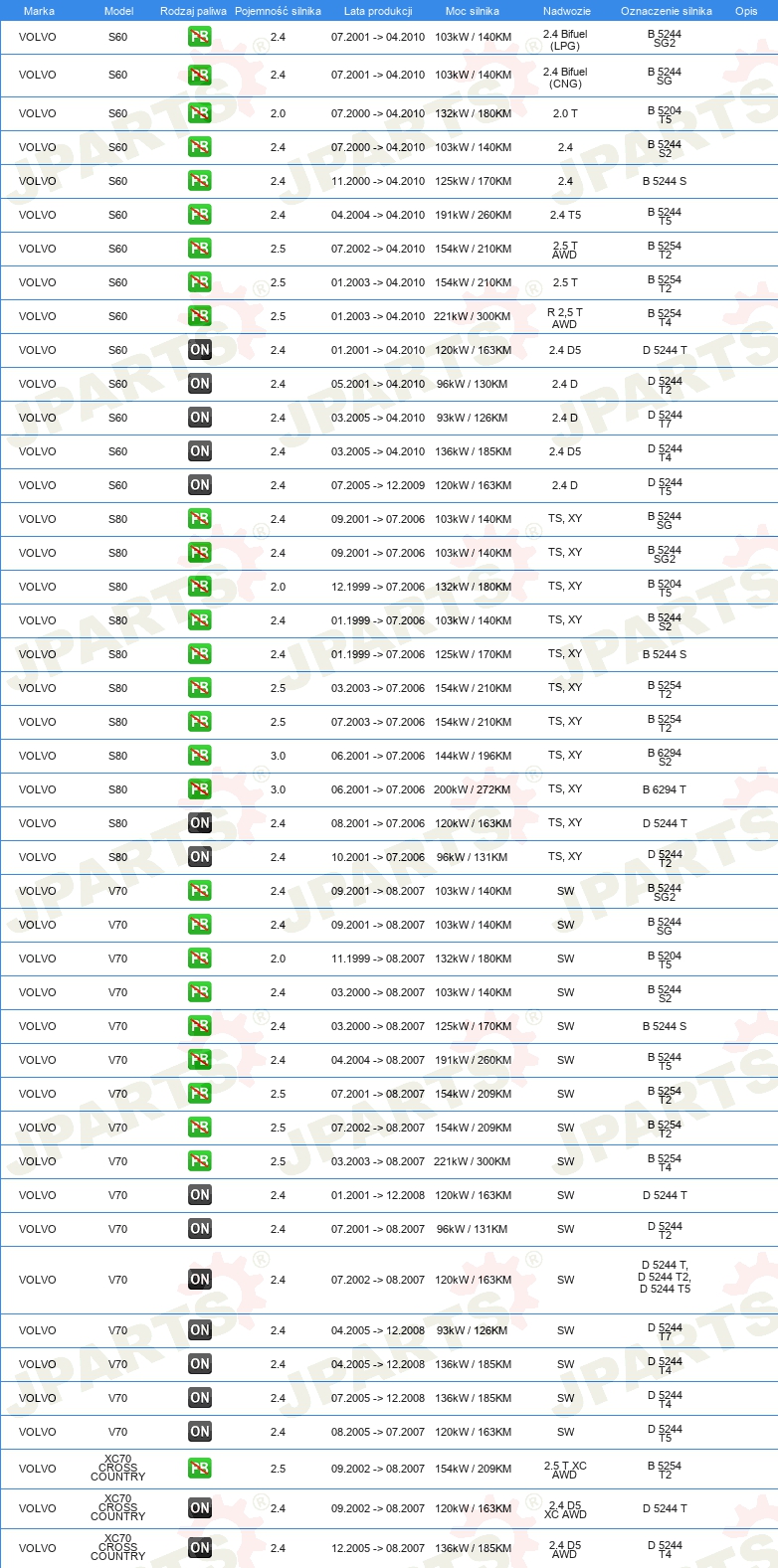The width and height of the screenshot is (778, 1568).
Task: Click the PB fuel icon in the 2.4 Bifuel (LPG) row
Action: 200,37
